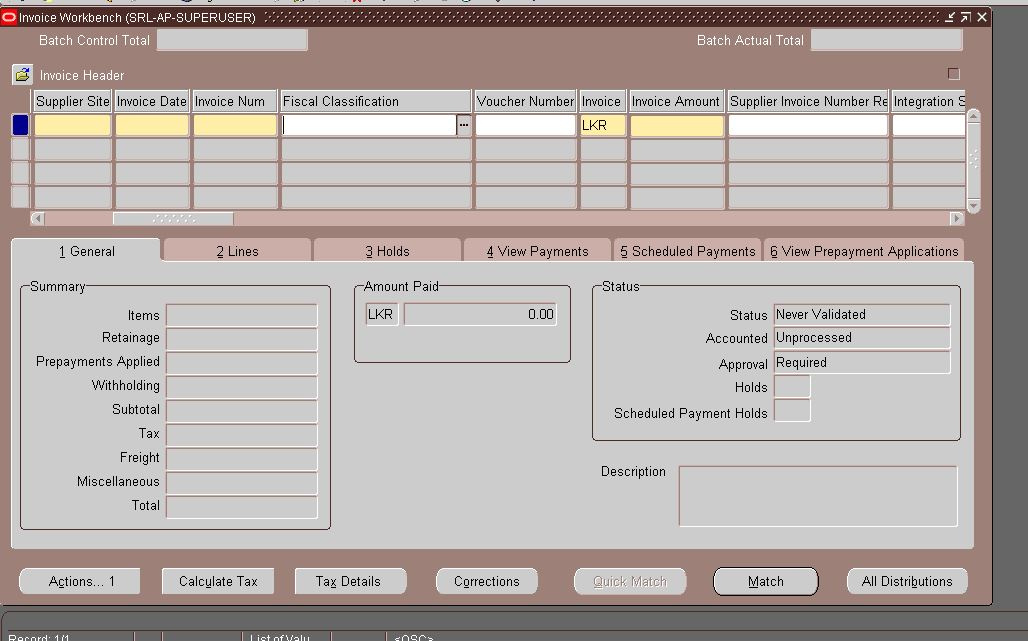Viewport: 1028px width, 641px height.
Task: Click the Calculate Tax button
Action: click(218, 581)
